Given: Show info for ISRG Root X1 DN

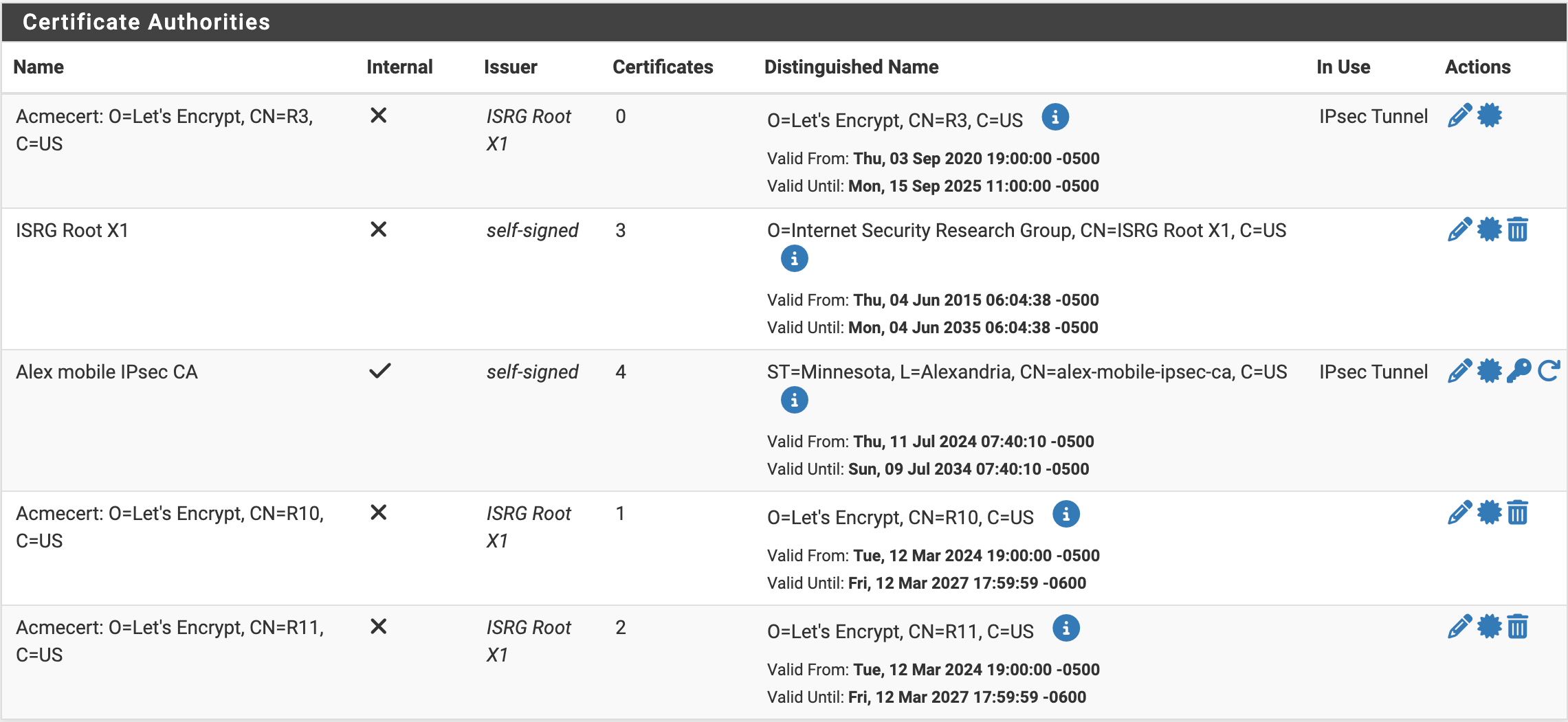Looking at the screenshot, I should tap(794, 259).
